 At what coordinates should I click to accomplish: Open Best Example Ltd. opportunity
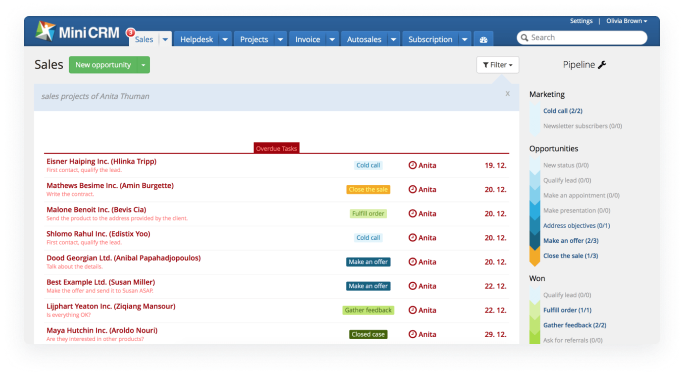pos(101,282)
